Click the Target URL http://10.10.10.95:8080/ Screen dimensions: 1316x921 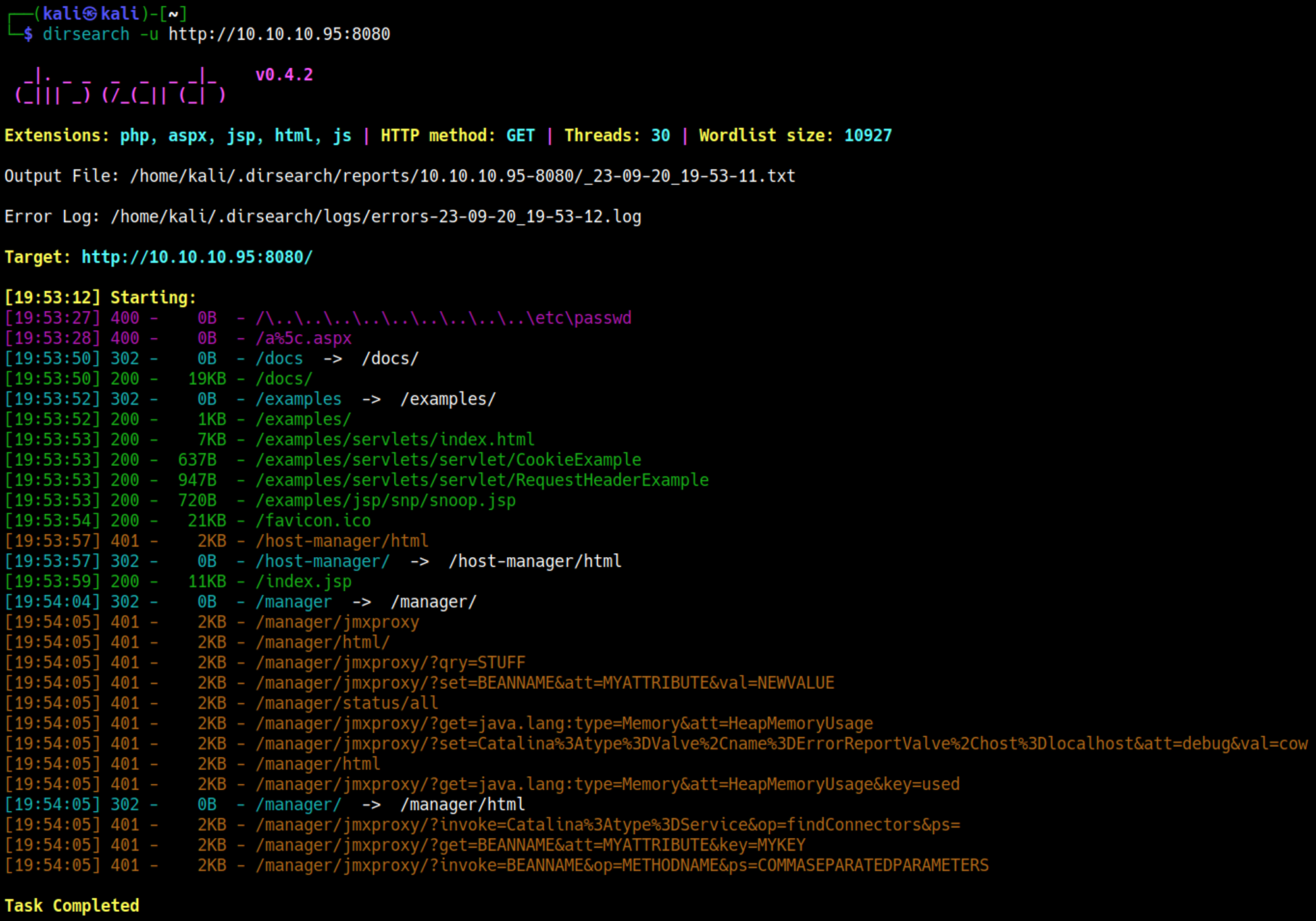click(x=197, y=257)
